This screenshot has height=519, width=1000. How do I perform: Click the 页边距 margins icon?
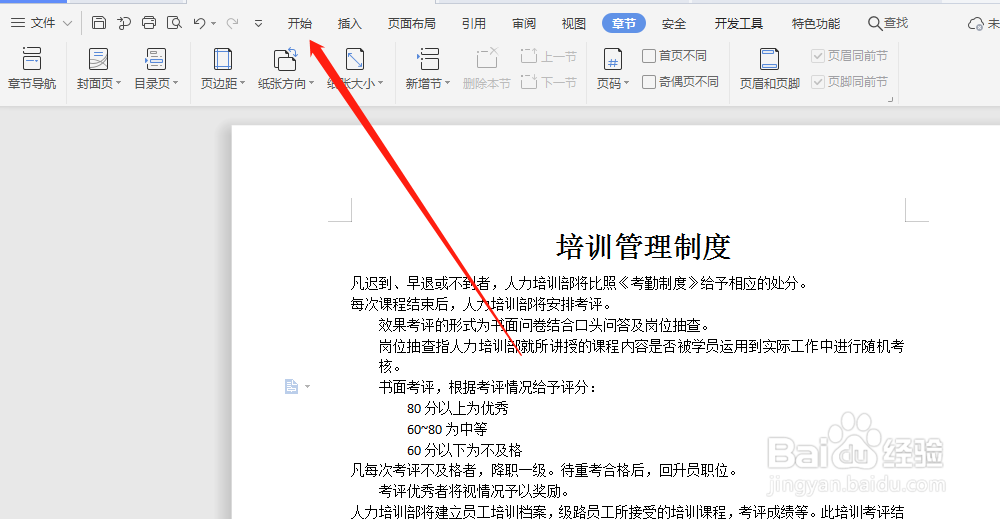(x=223, y=59)
